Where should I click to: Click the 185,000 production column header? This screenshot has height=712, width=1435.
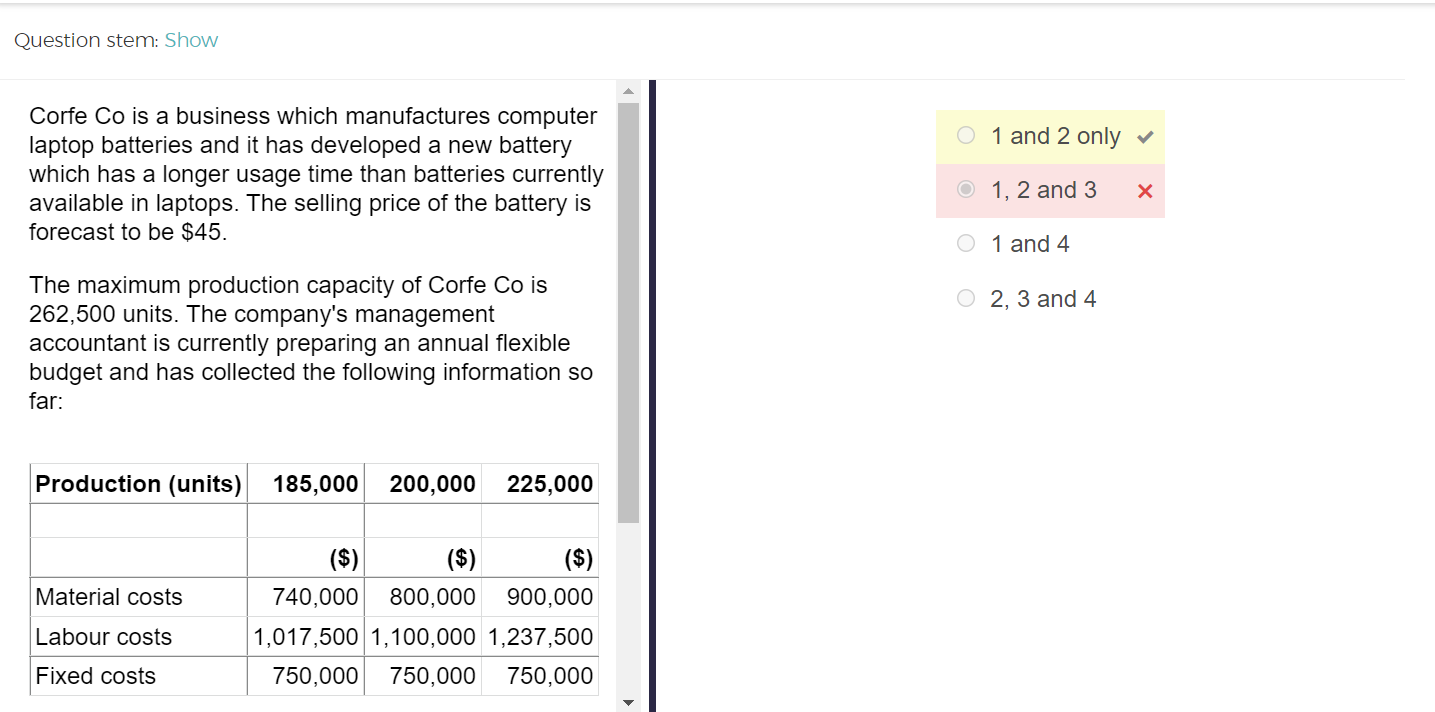pyautogui.click(x=315, y=484)
